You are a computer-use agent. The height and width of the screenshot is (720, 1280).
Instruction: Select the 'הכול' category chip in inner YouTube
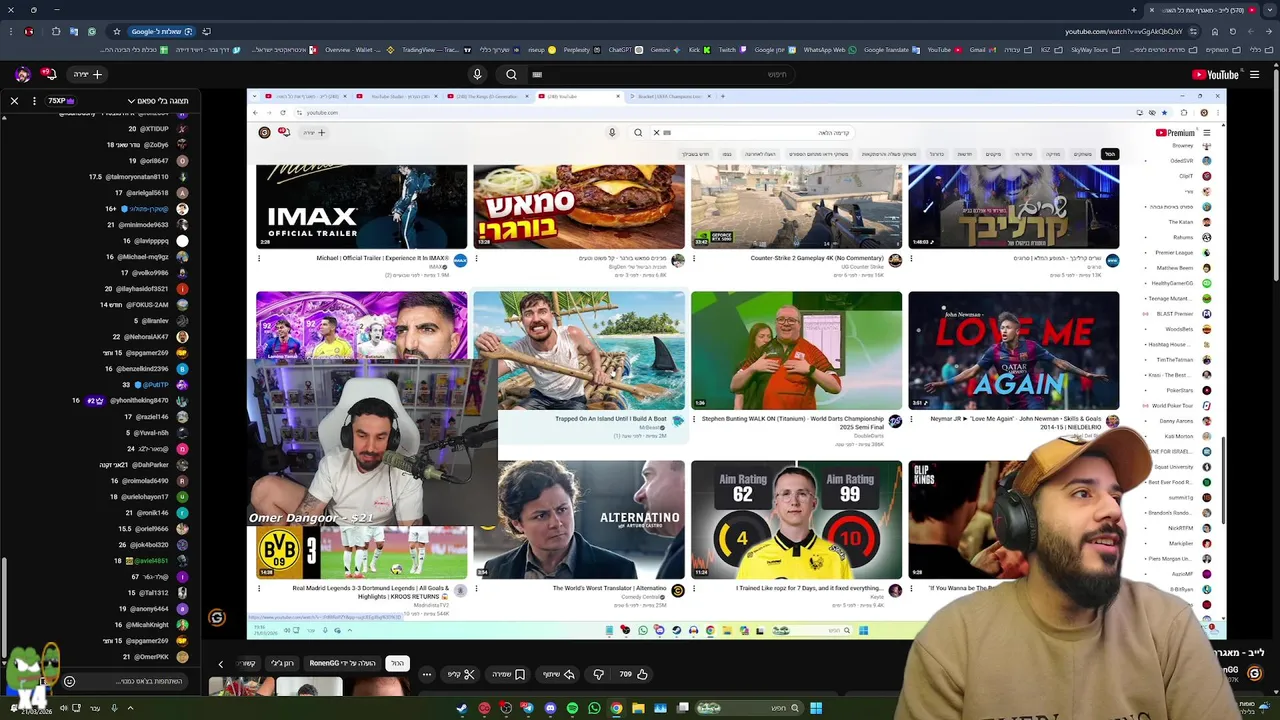pos(1109,154)
